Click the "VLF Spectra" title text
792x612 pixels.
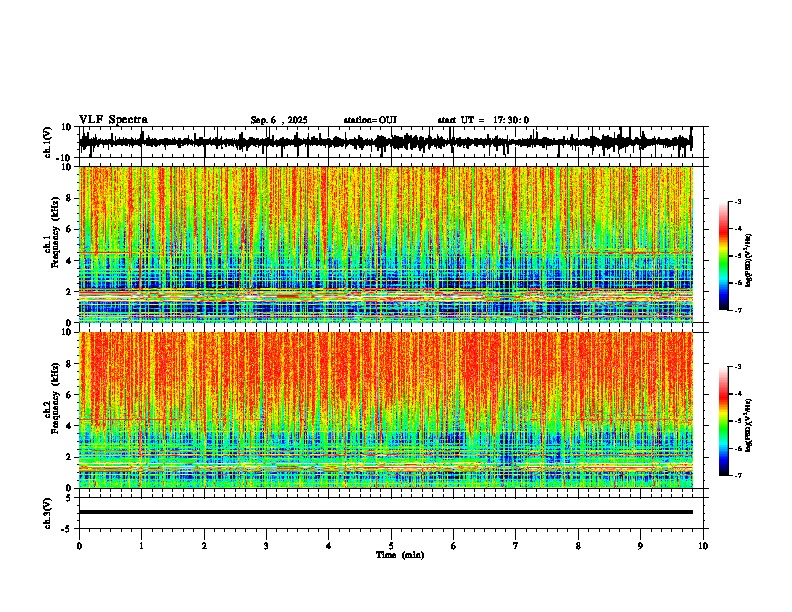point(113,120)
